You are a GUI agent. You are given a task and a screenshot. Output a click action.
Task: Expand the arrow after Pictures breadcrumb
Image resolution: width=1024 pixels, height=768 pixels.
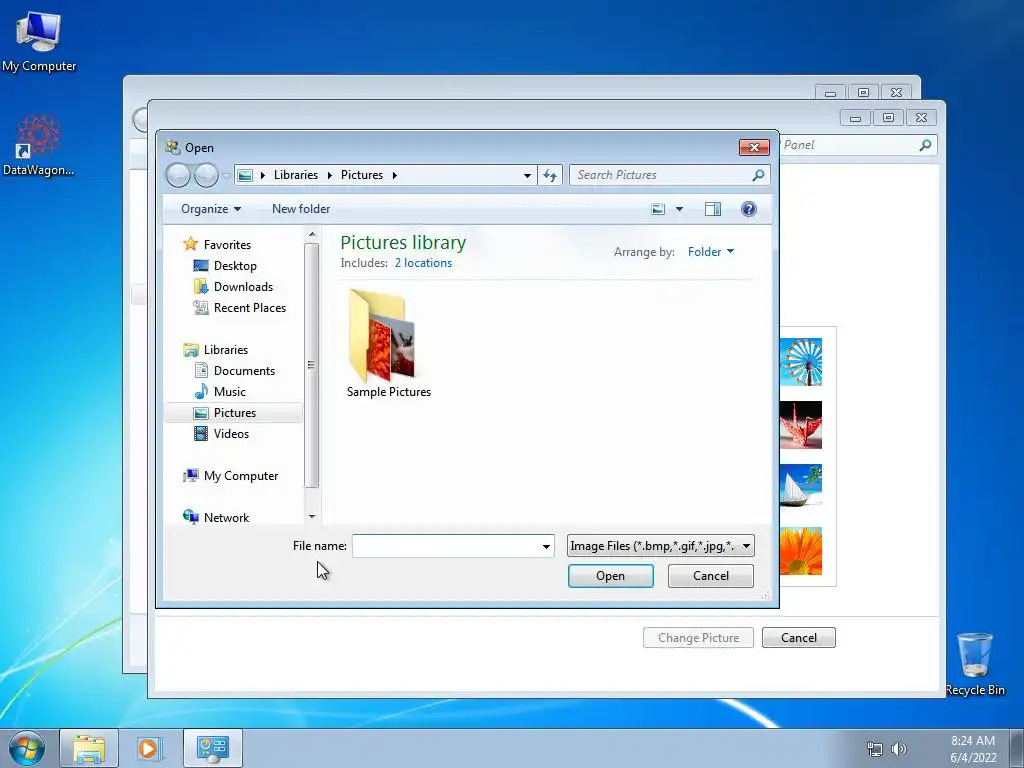point(394,175)
